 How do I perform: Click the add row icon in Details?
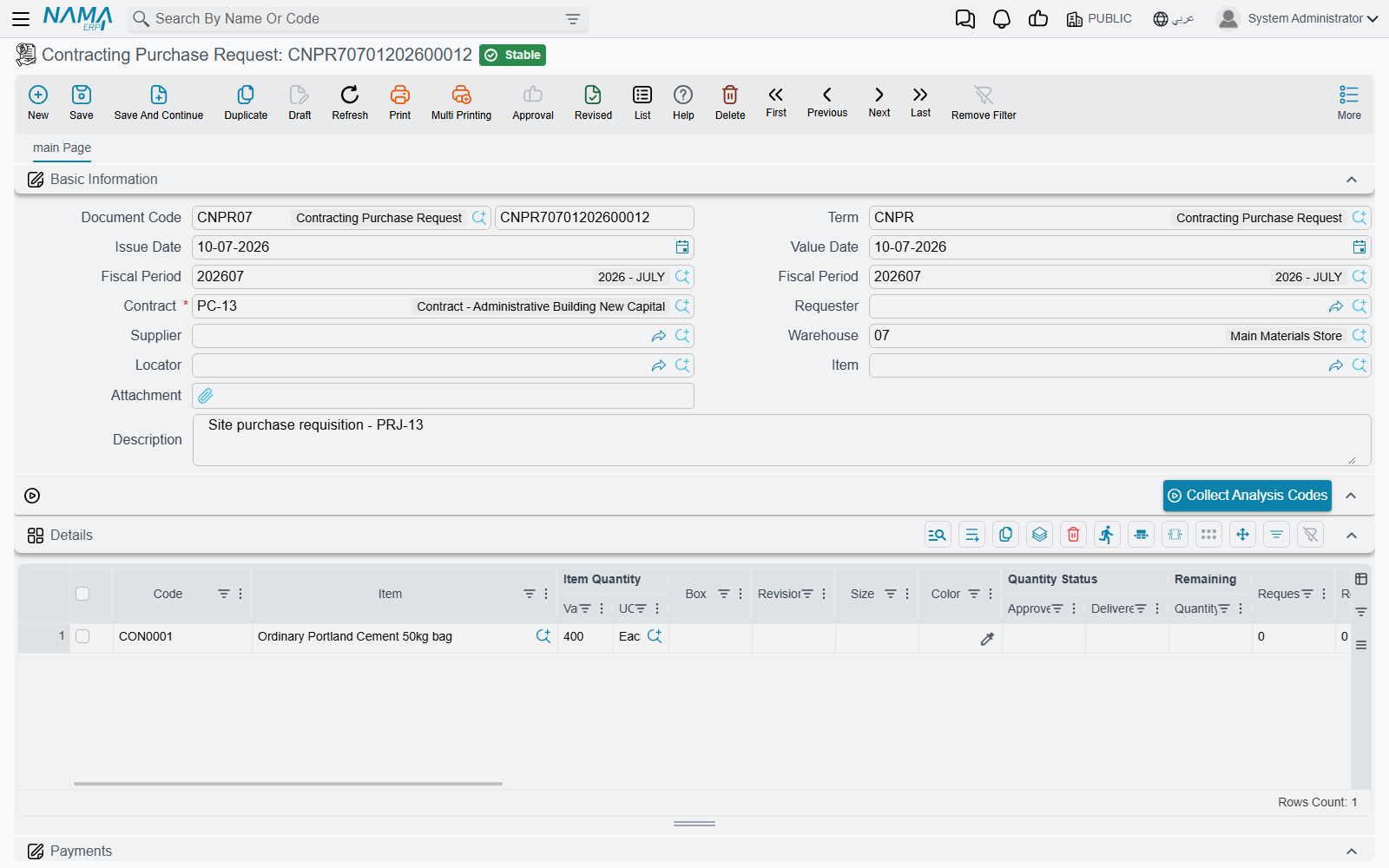pyautogui.click(x=972, y=535)
